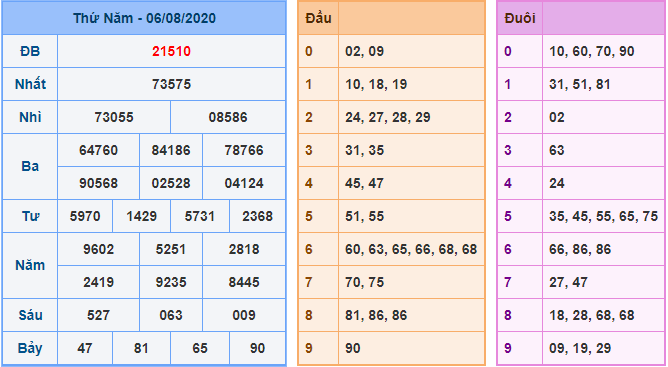Click seventh prize number 47

pos(85,348)
